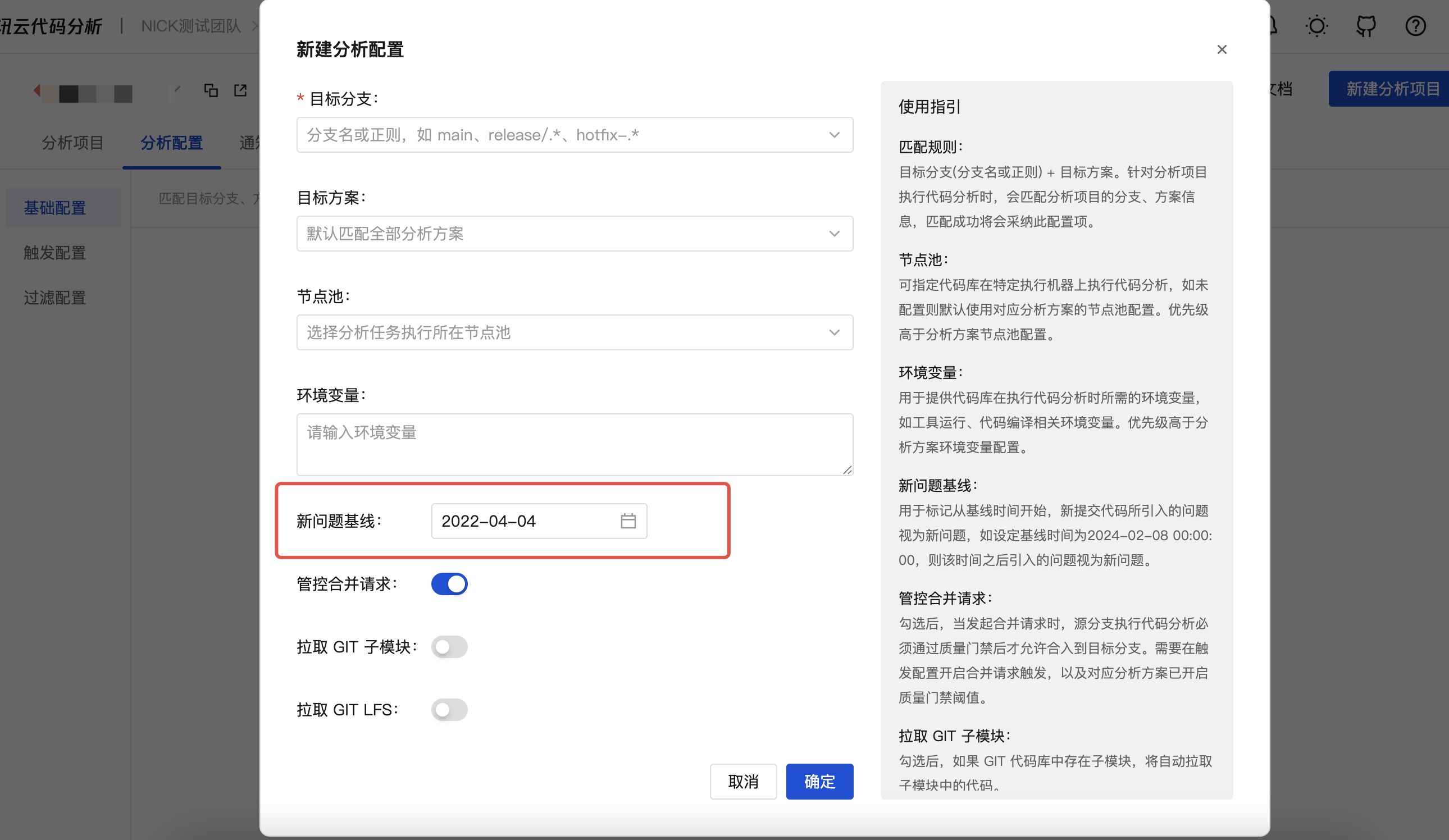1449x840 pixels.
Task: Open the help question mark icon
Action: click(x=1415, y=26)
